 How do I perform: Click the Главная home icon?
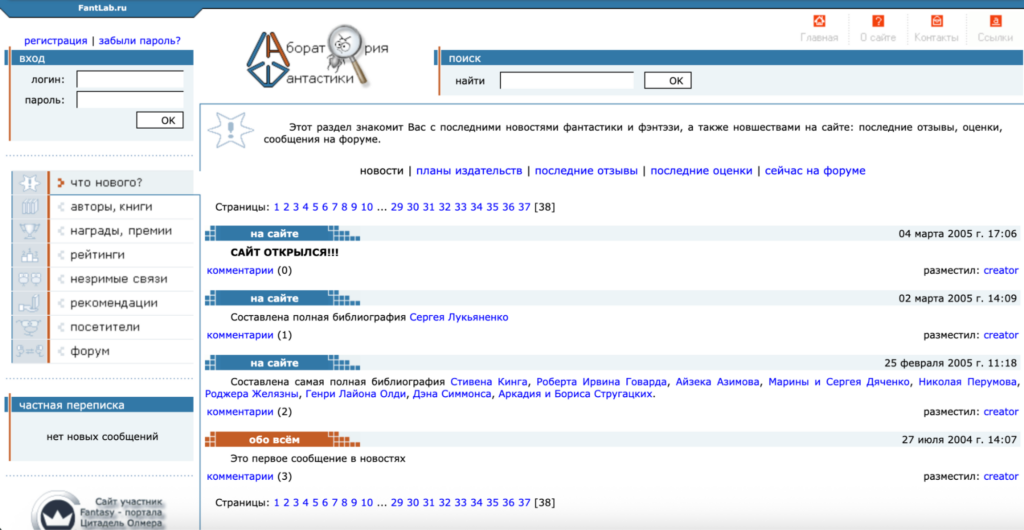click(x=819, y=22)
